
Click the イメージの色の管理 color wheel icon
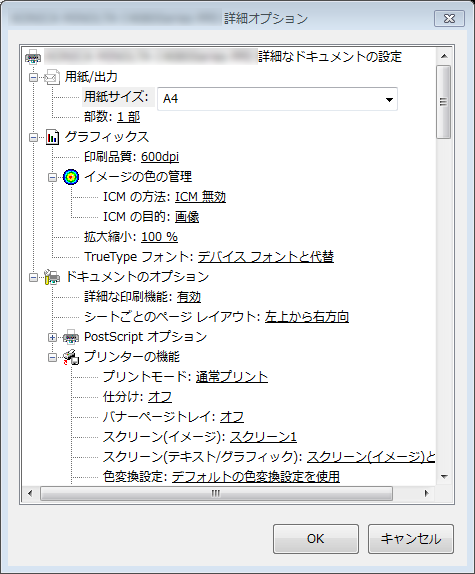[71, 177]
